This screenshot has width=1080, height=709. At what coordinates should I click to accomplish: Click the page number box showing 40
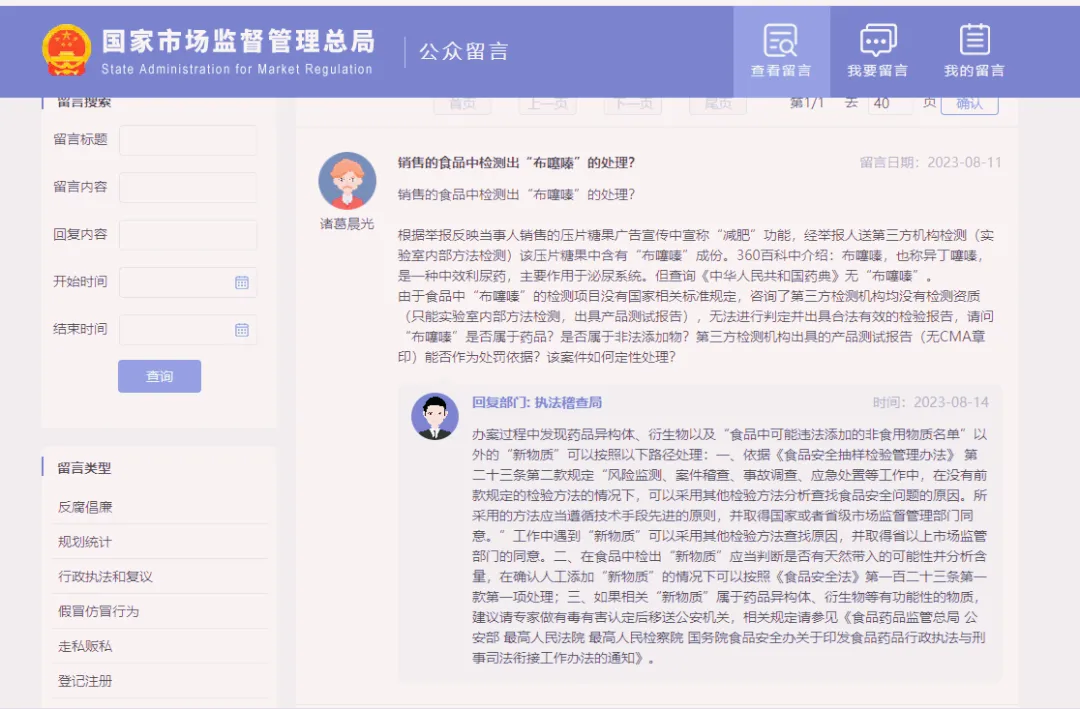[890, 104]
